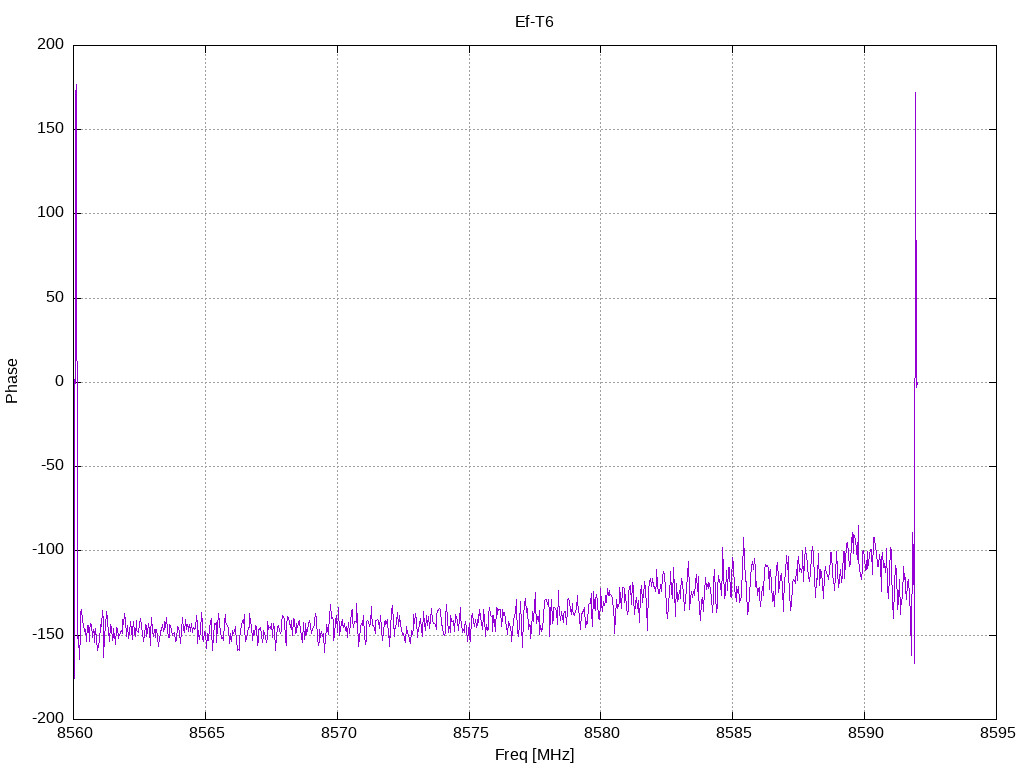Click the 8590 x-axis tick label
The image size is (1024, 768).
864,734
